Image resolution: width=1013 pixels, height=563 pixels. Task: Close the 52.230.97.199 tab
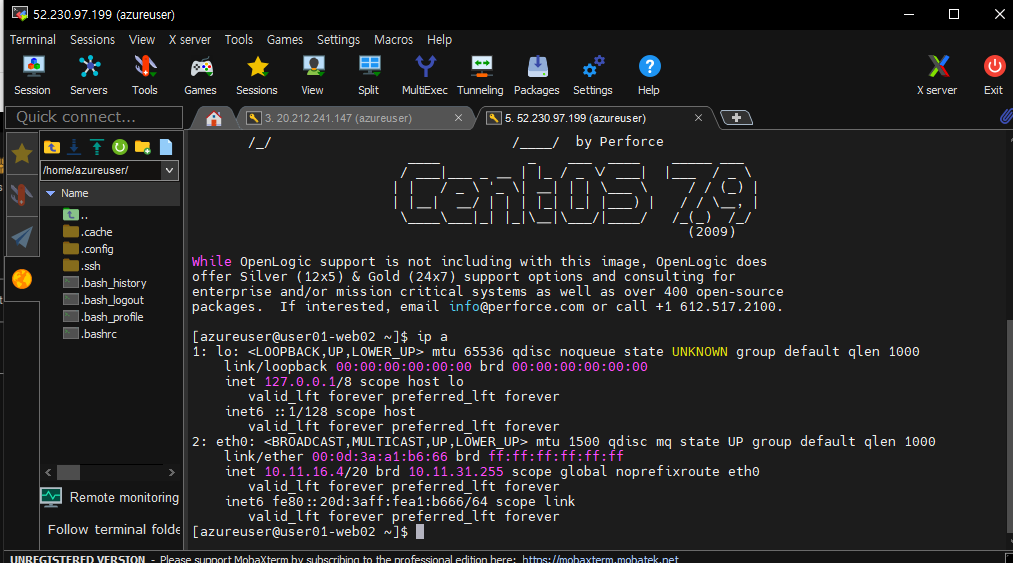(x=698, y=118)
